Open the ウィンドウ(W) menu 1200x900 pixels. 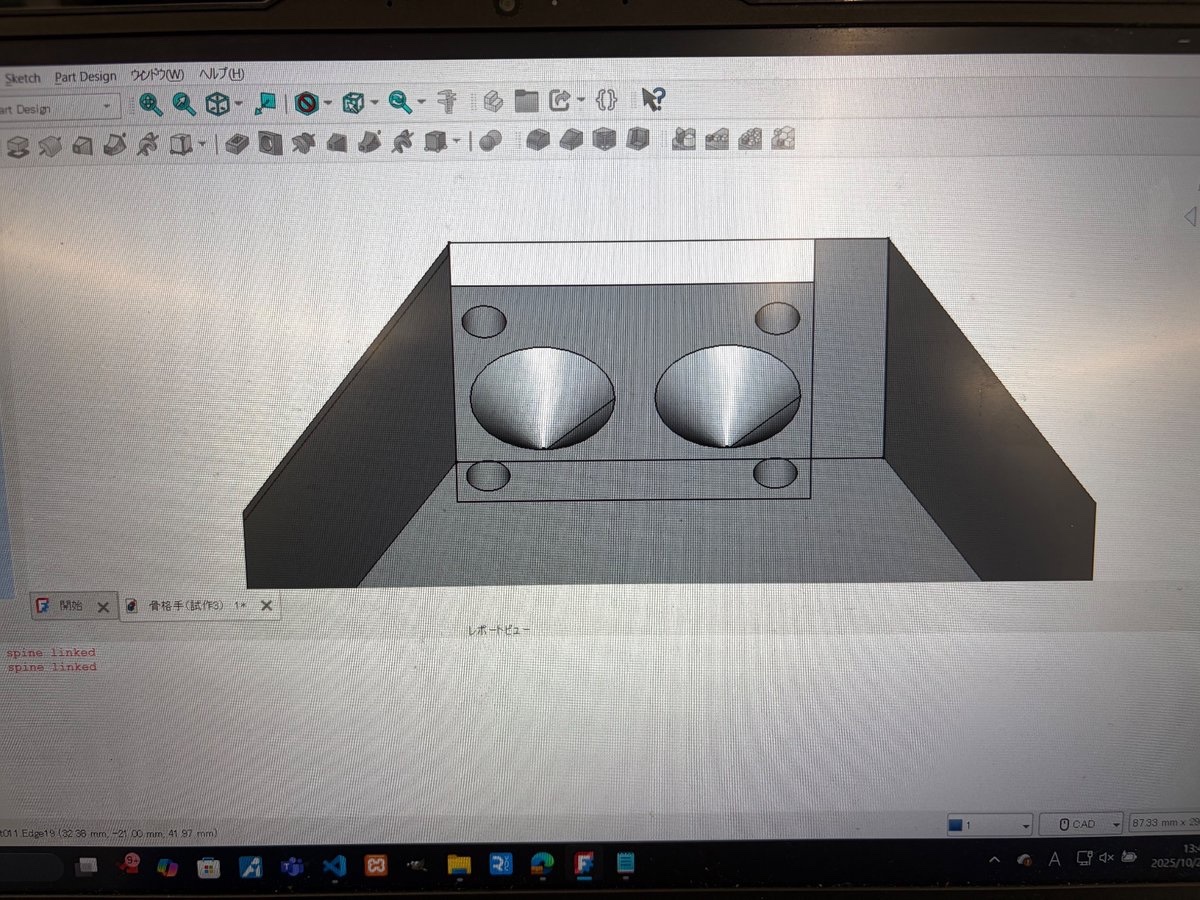click(157, 76)
